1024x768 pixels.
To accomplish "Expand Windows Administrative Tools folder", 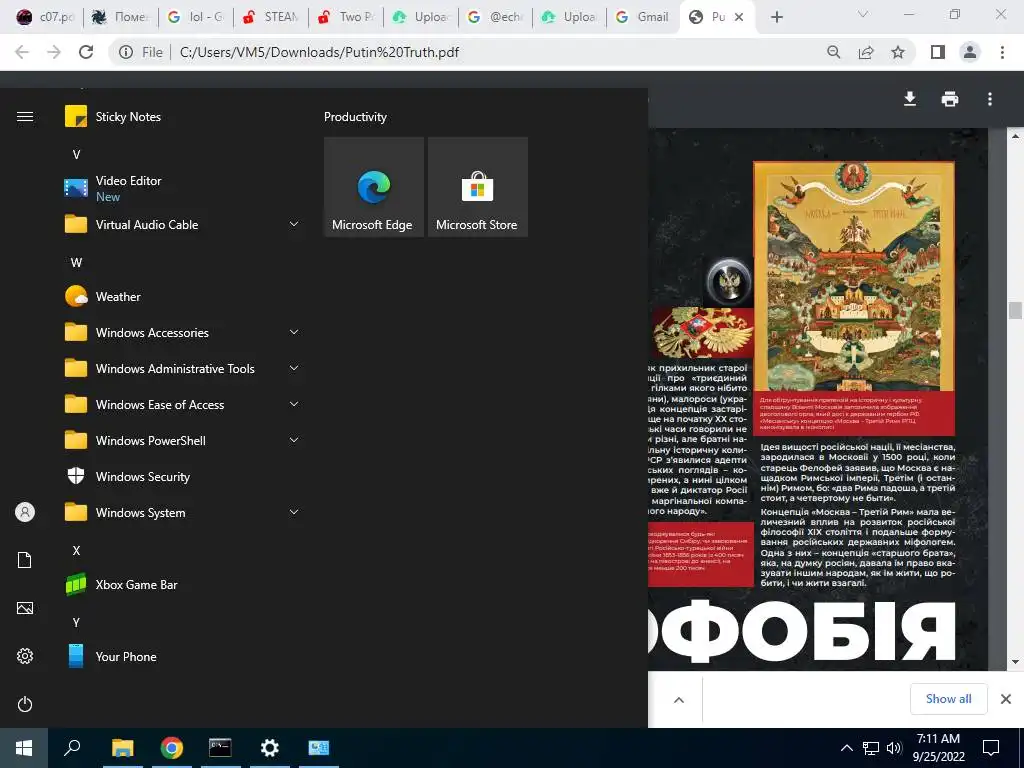I will (x=294, y=368).
